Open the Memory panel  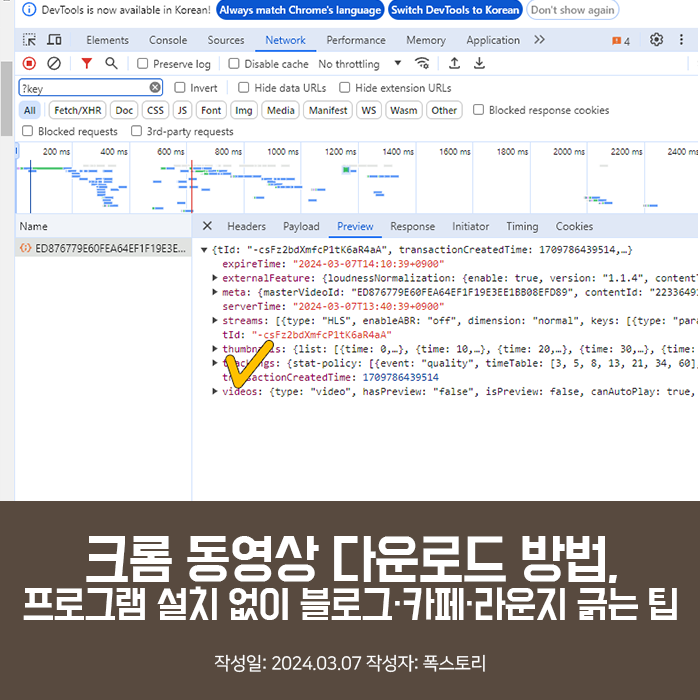(426, 40)
